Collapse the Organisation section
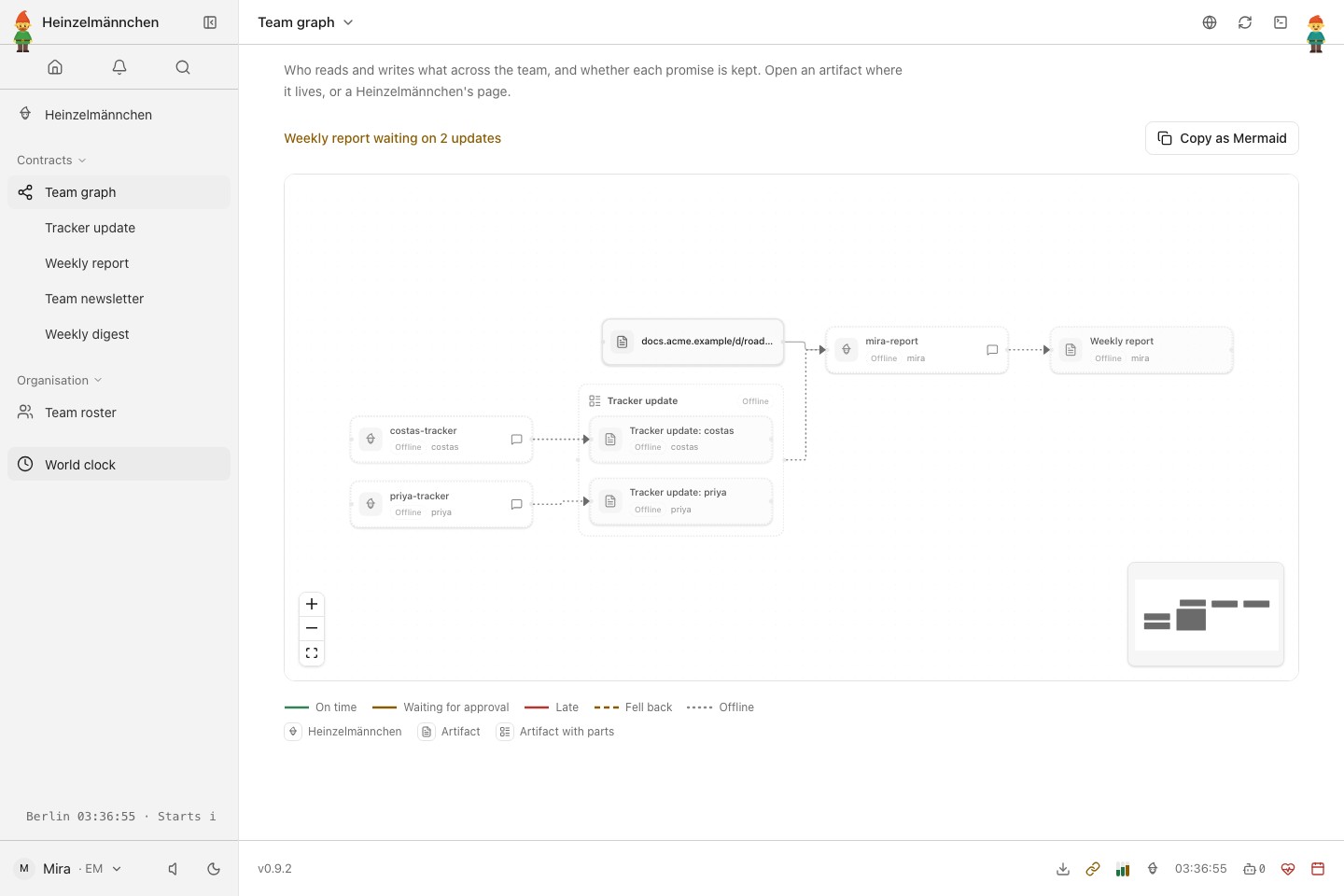 (x=60, y=381)
